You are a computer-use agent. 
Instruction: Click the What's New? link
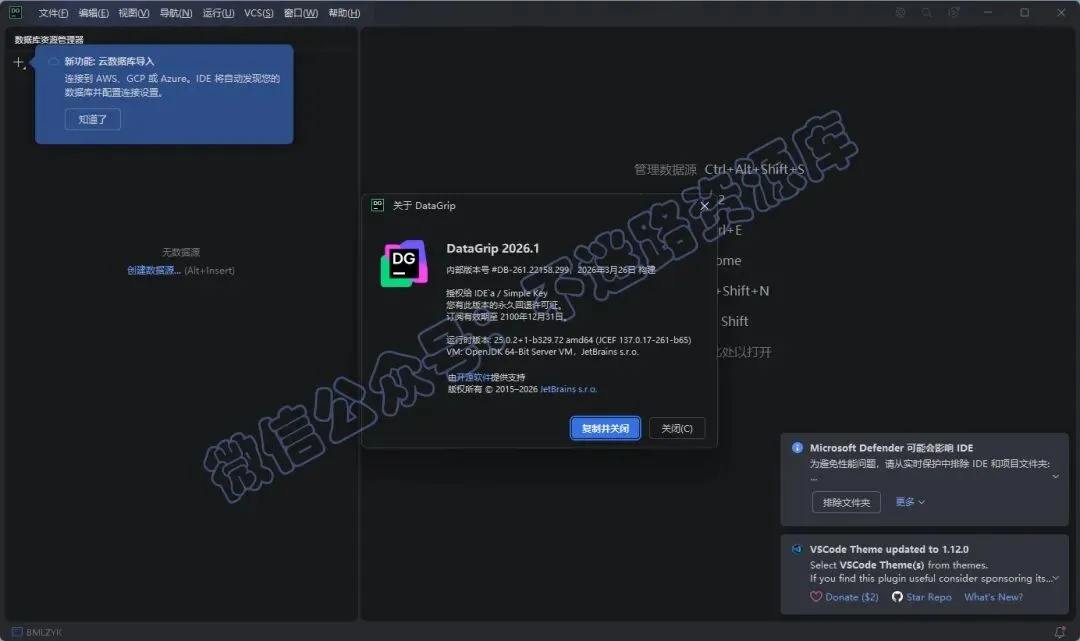[993, 597]
